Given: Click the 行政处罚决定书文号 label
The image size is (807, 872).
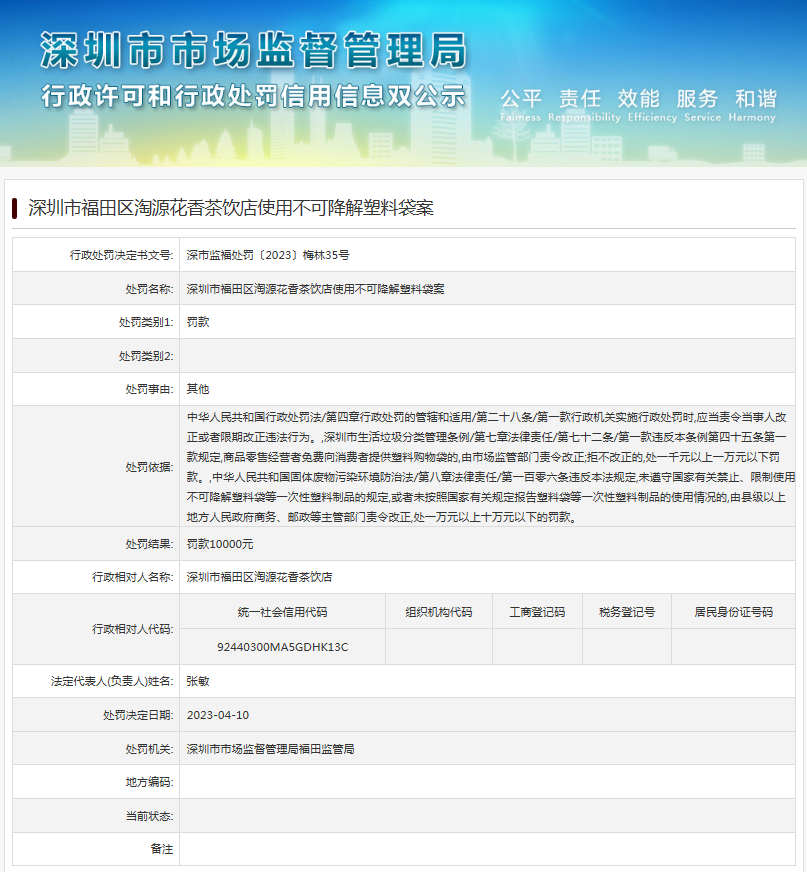Looking at the screenshot, I should (121, 255).
